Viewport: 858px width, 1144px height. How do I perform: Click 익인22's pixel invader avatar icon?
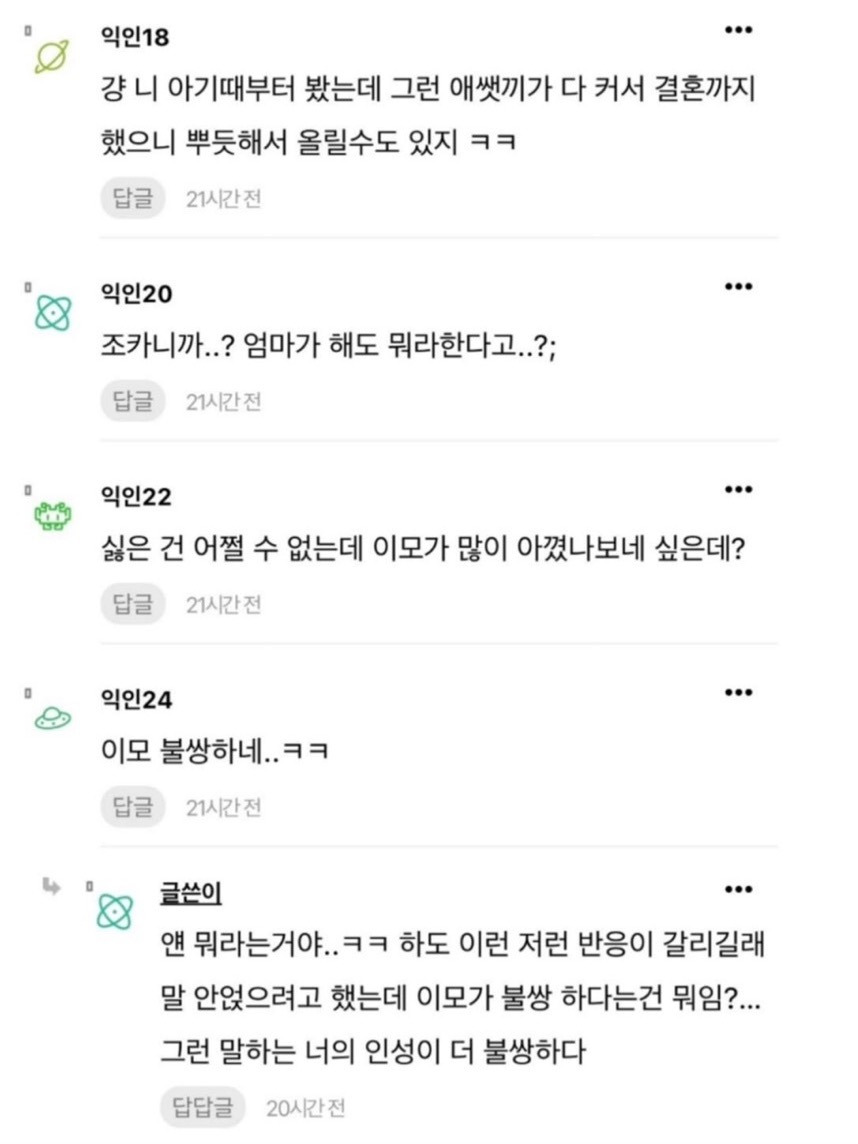[x=49, y=516]
